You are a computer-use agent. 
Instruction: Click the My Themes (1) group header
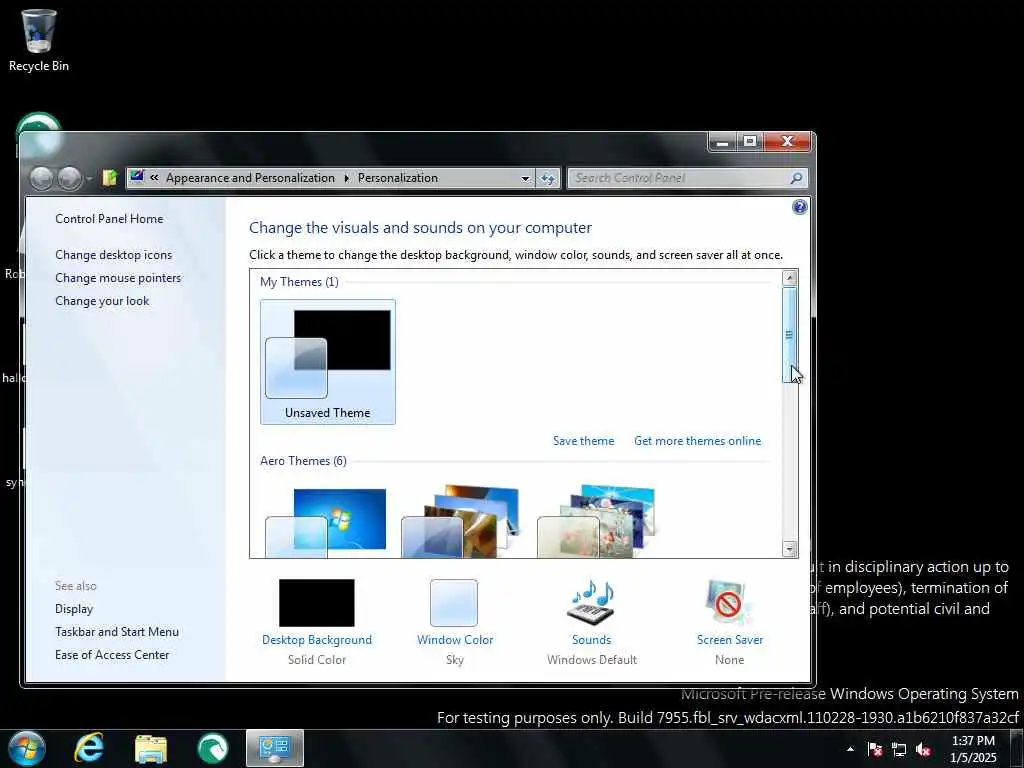299,281
